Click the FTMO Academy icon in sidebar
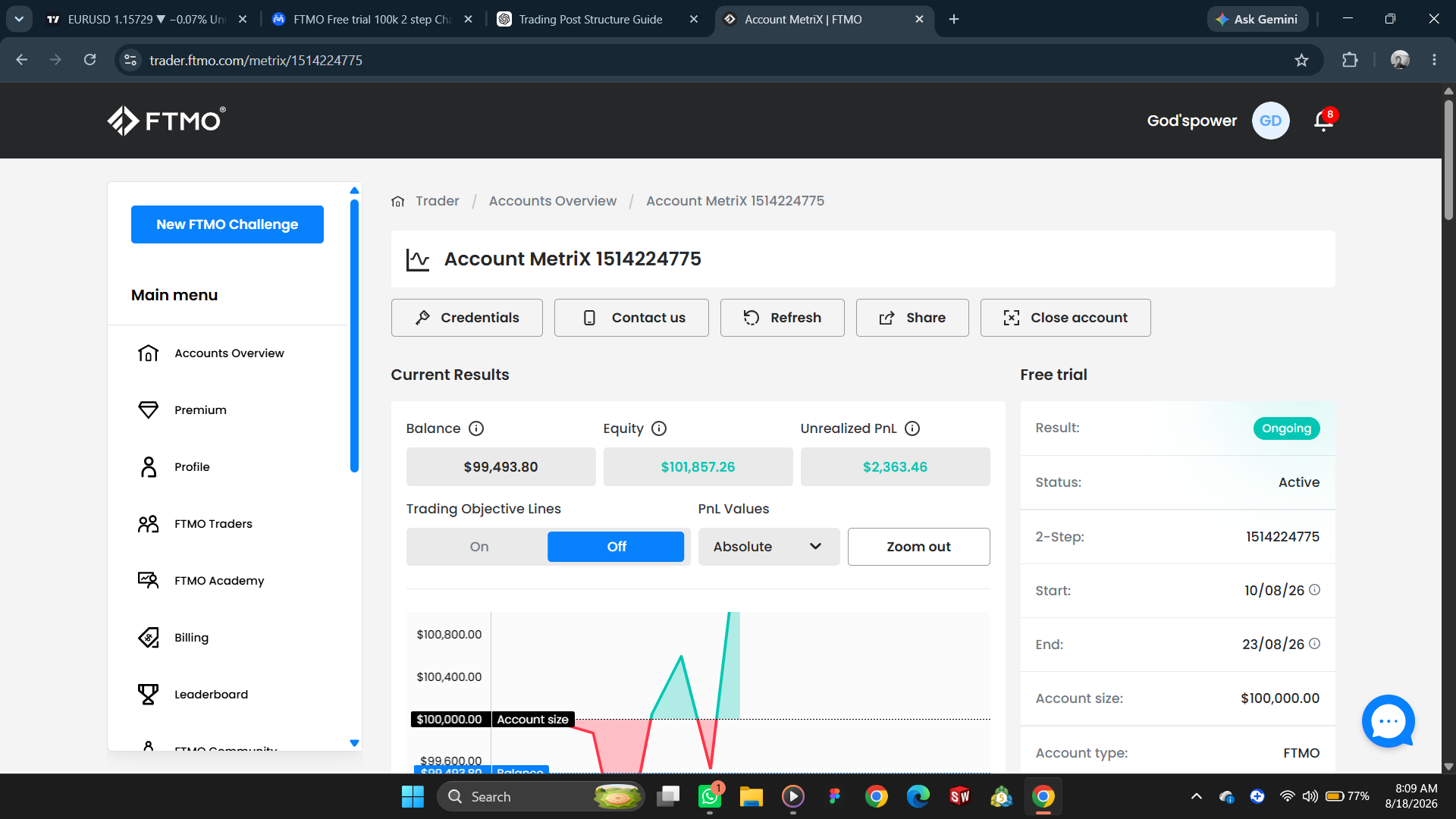 (149, 581)
